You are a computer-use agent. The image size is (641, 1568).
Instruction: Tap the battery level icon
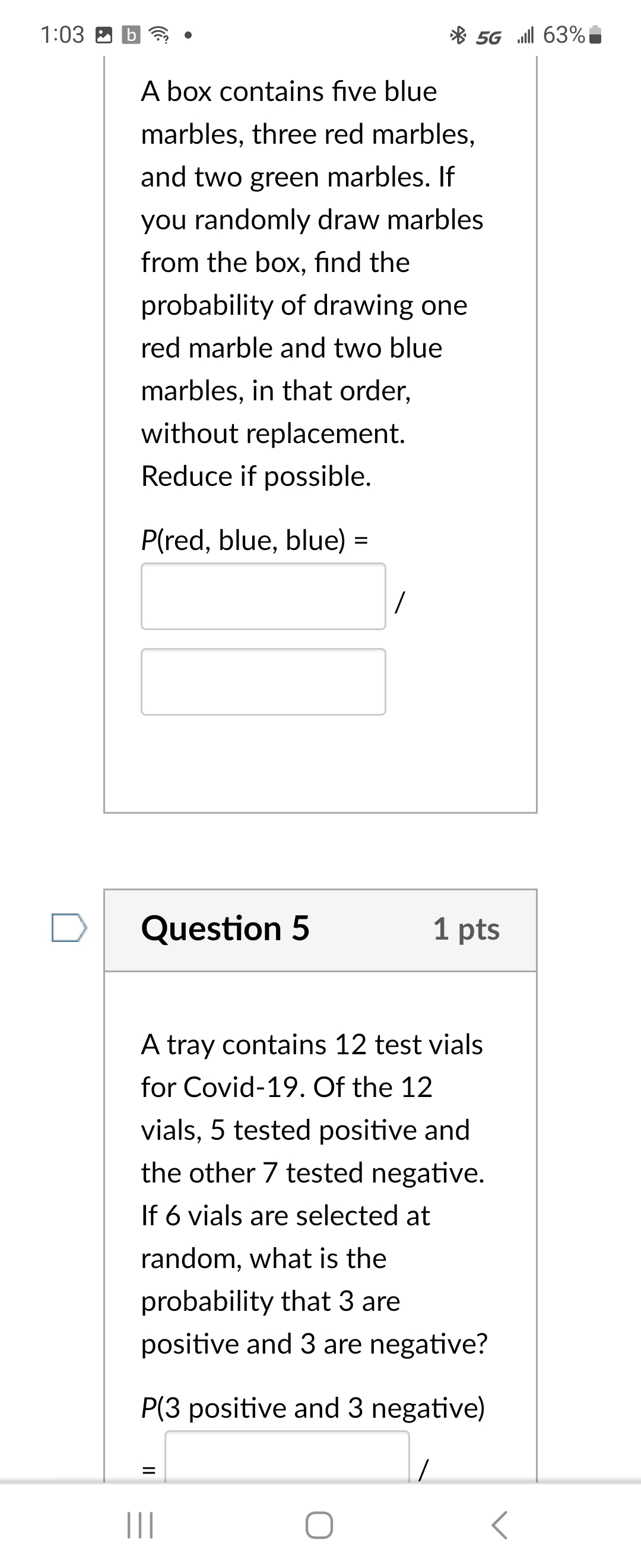point(594,36)
